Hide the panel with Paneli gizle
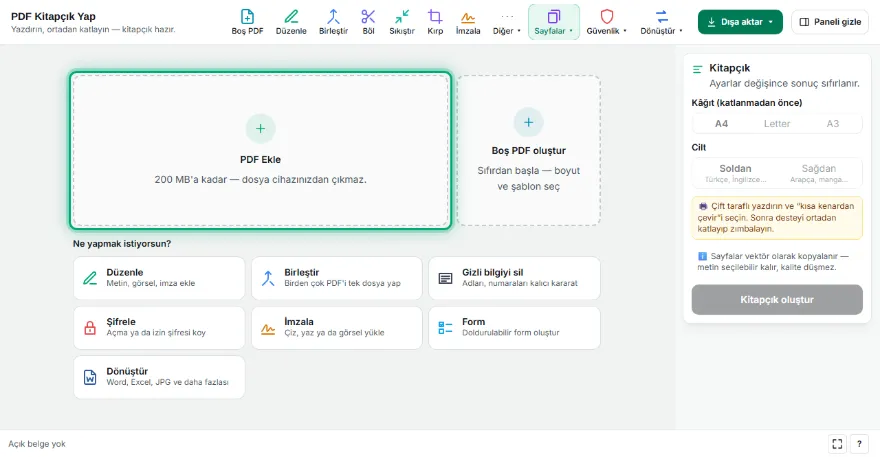Image resolution: width=880 pixels, height=457 pixels. [x=830, y=22]
